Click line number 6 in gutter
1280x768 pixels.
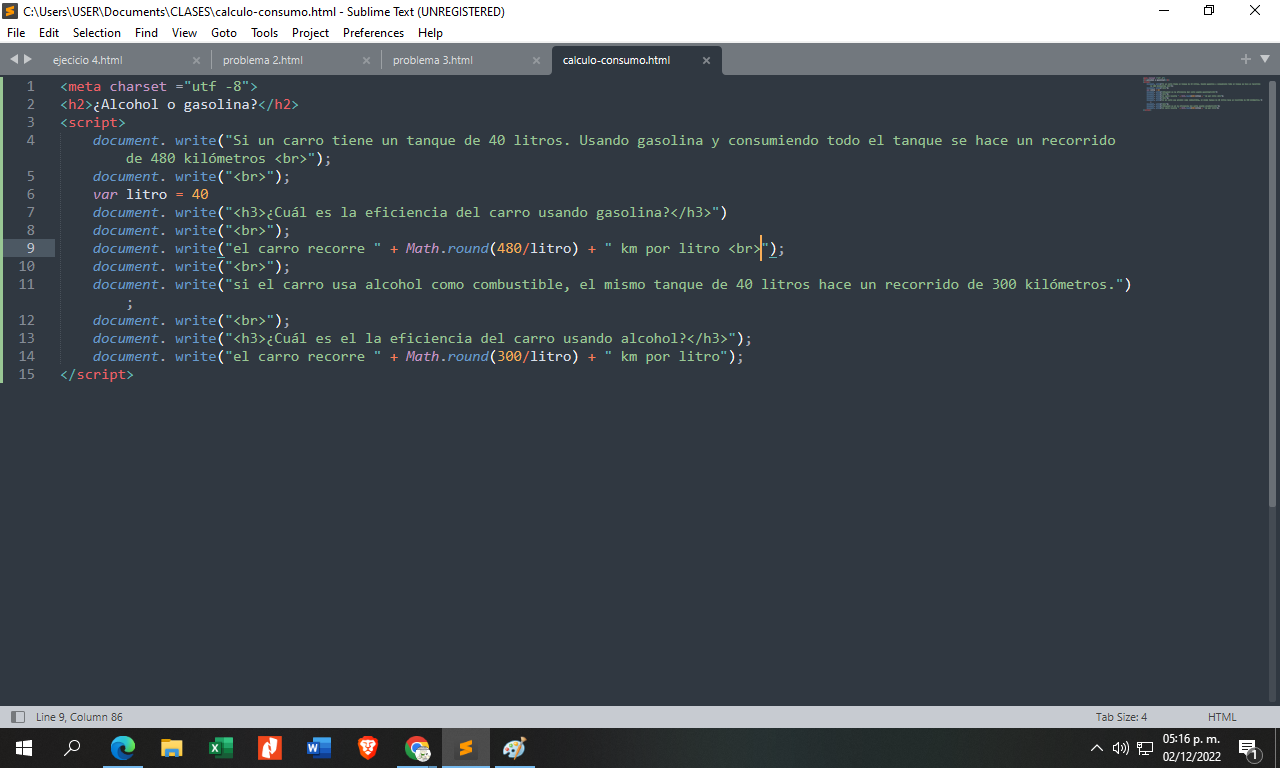pyautogui.click(x=31, y=194)
